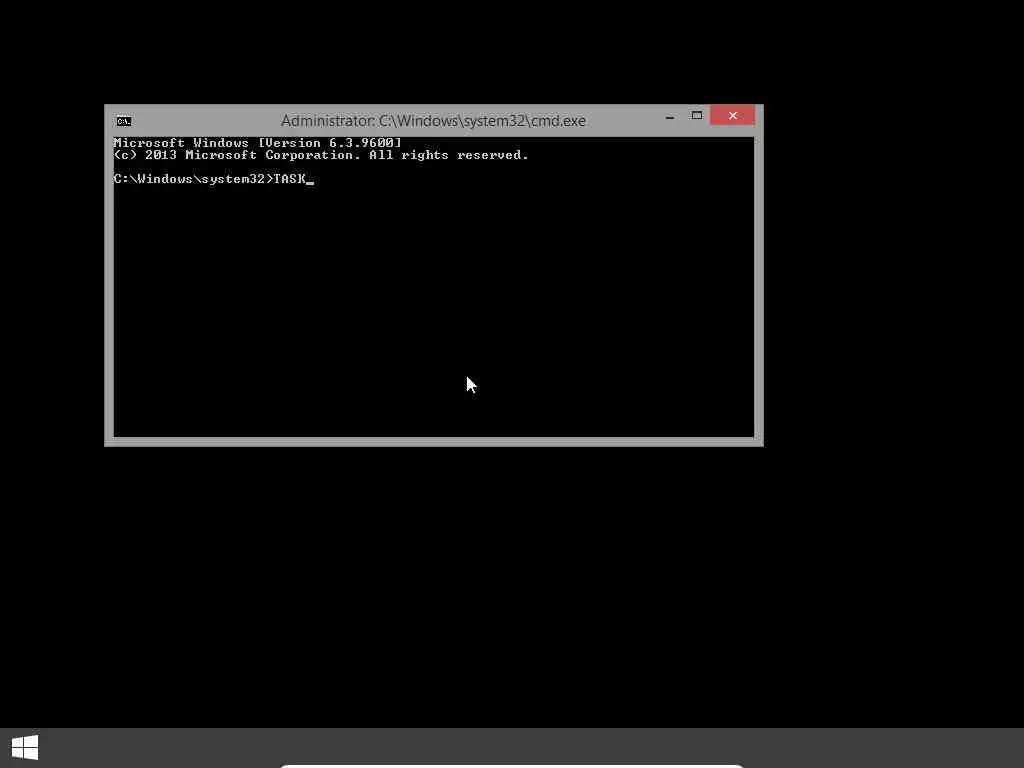
Task: Close the Administrator cmd.exe window
Action: [732, 115]
